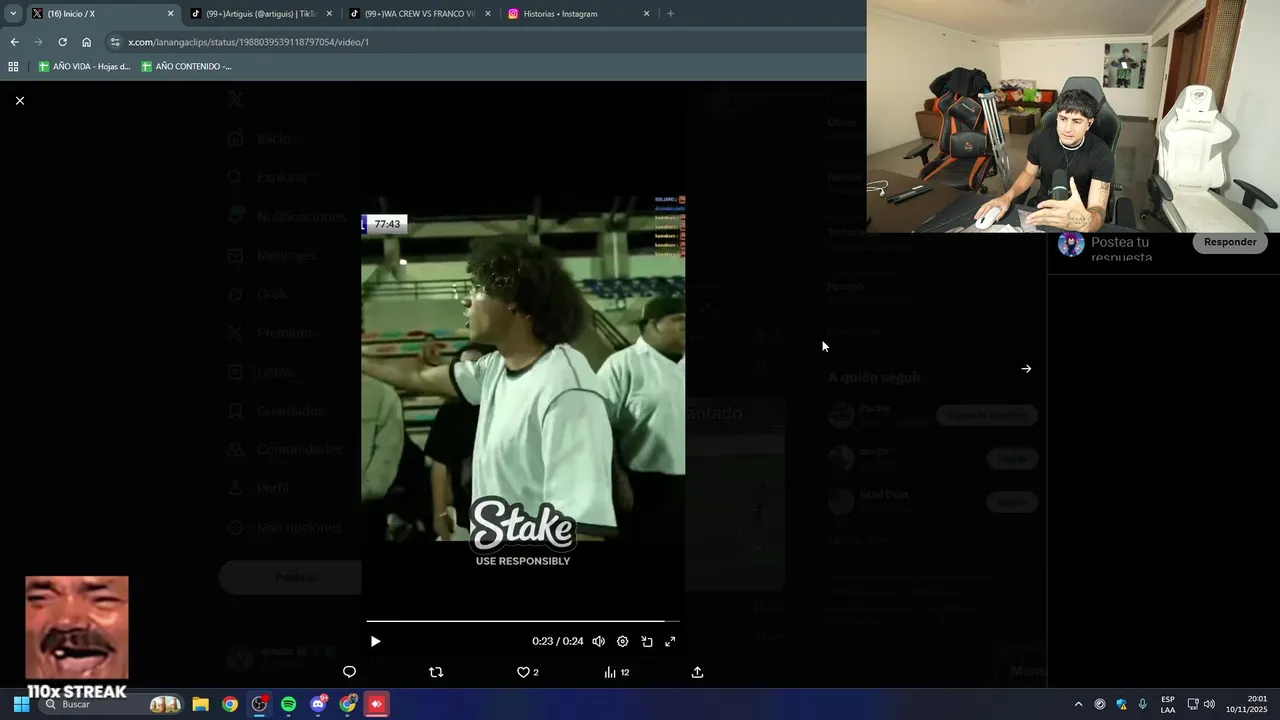
Task: Open the second Chrome icon with badge
Action: 347,704
